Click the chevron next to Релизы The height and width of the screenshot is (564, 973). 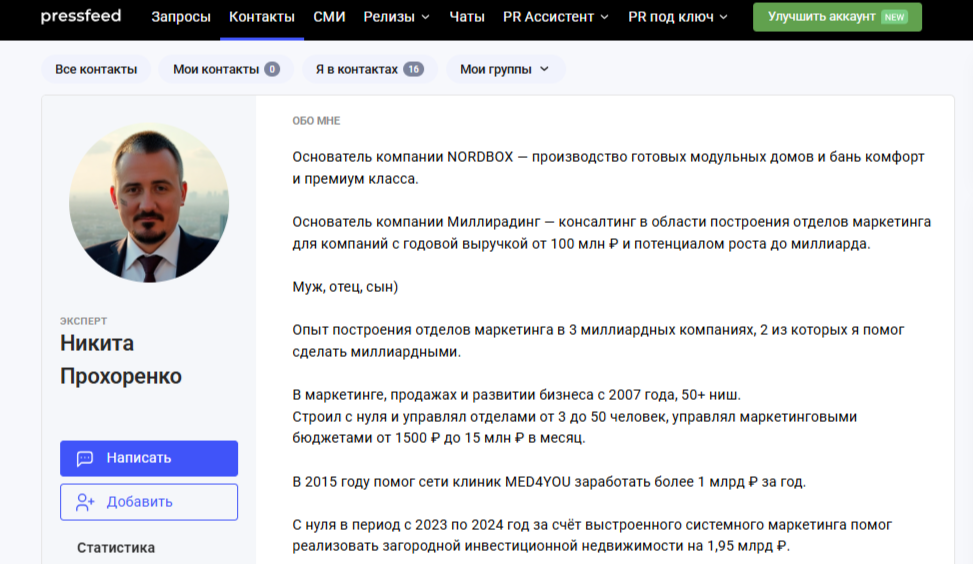(426, 17)
